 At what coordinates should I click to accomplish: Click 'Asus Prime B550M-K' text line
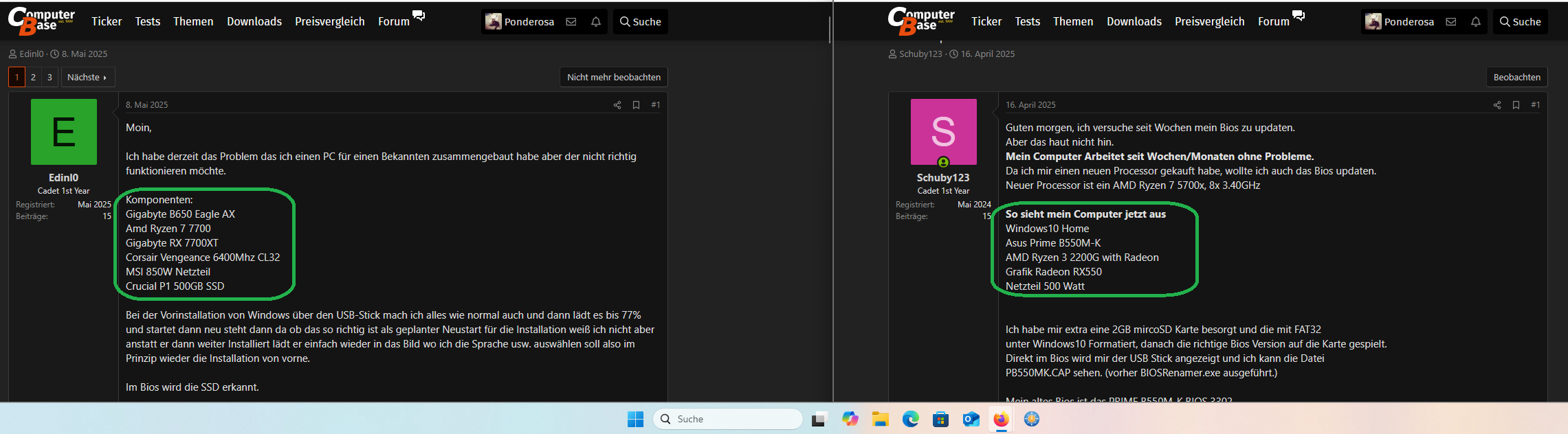1053,243
